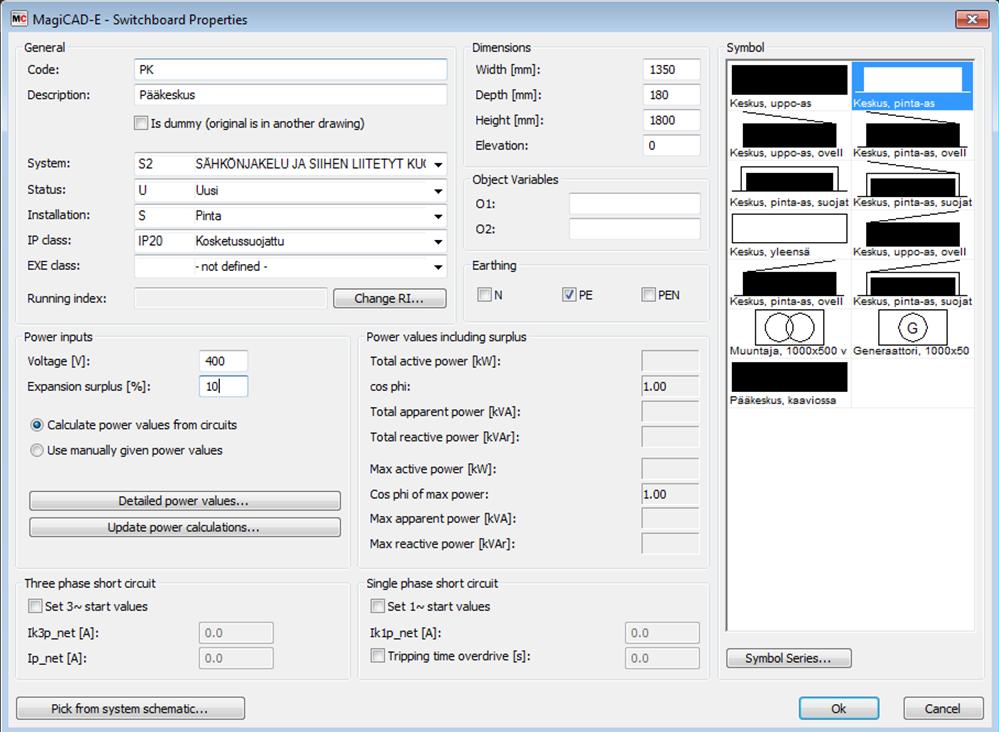
Task: Select 'Calculate power values from circuits'
Action: coord(37,425)
